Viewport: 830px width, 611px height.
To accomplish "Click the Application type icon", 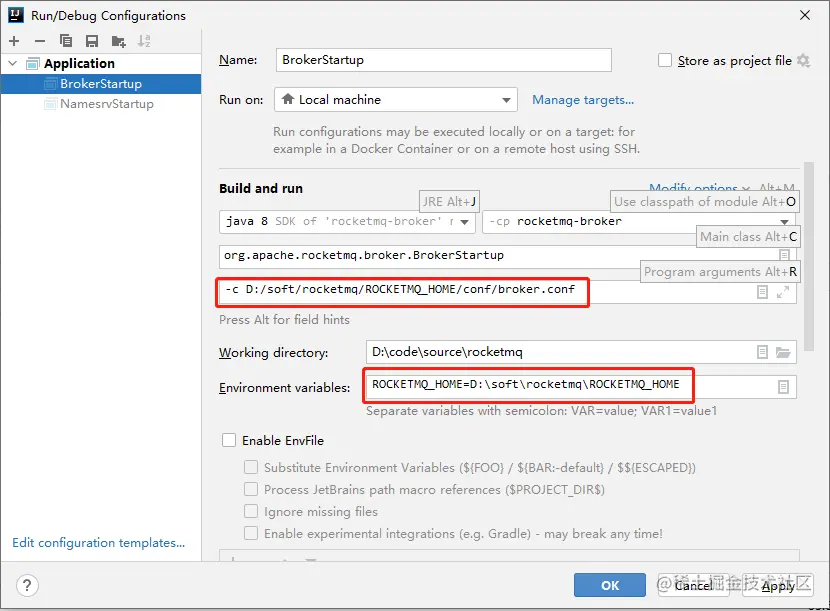I will pyautogui.click(x=32, y=64).
